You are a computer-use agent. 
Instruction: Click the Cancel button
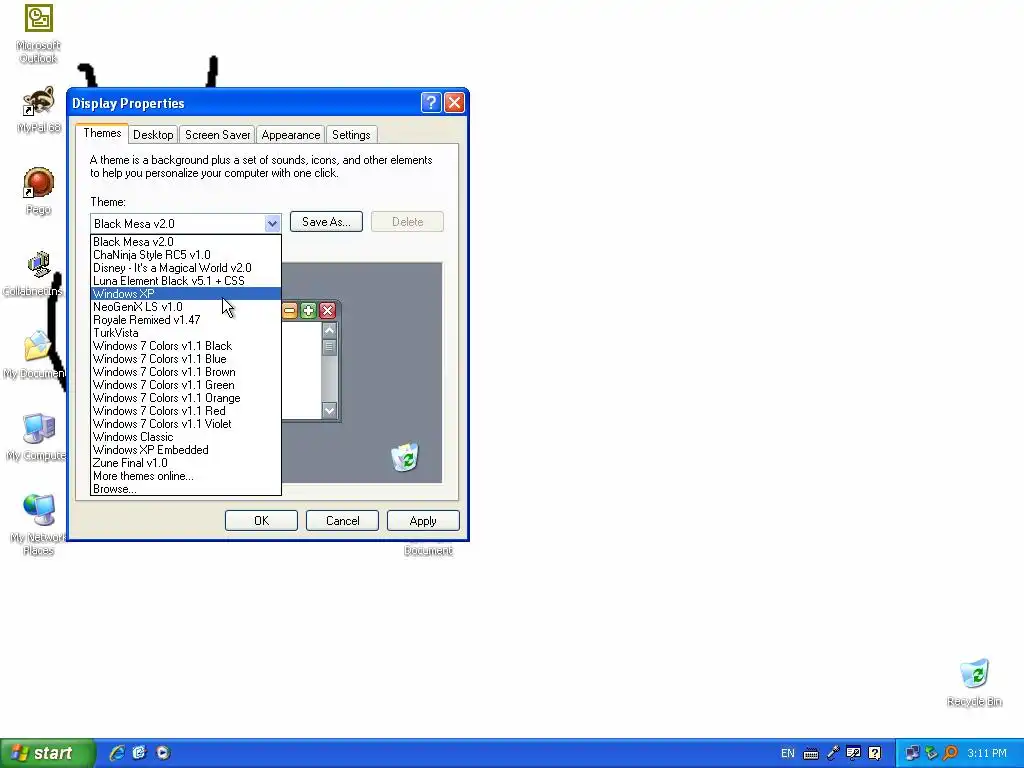pos(342,520)
